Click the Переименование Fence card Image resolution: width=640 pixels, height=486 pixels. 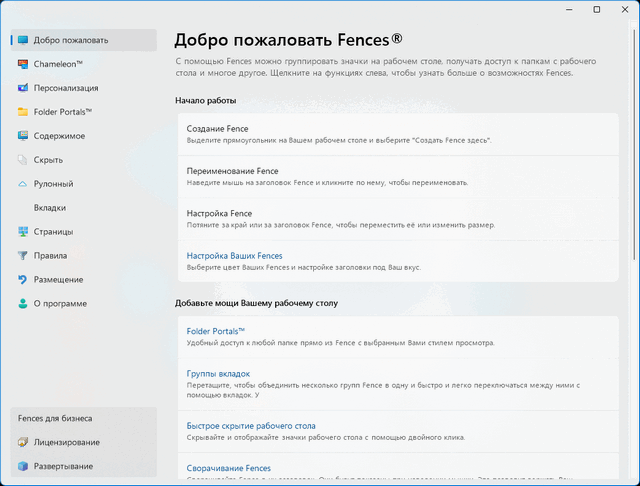[398, 177]
